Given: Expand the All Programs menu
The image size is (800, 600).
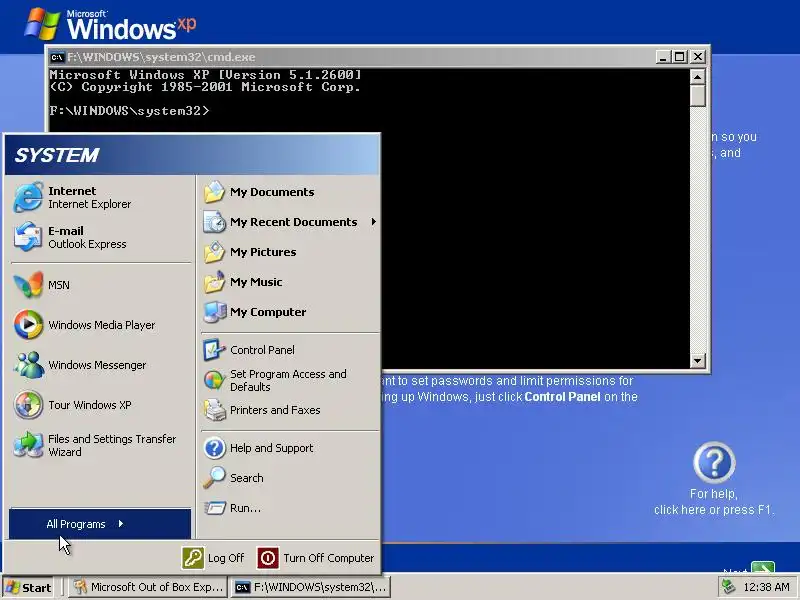Looking at the screenshot, I should [100, 524].
